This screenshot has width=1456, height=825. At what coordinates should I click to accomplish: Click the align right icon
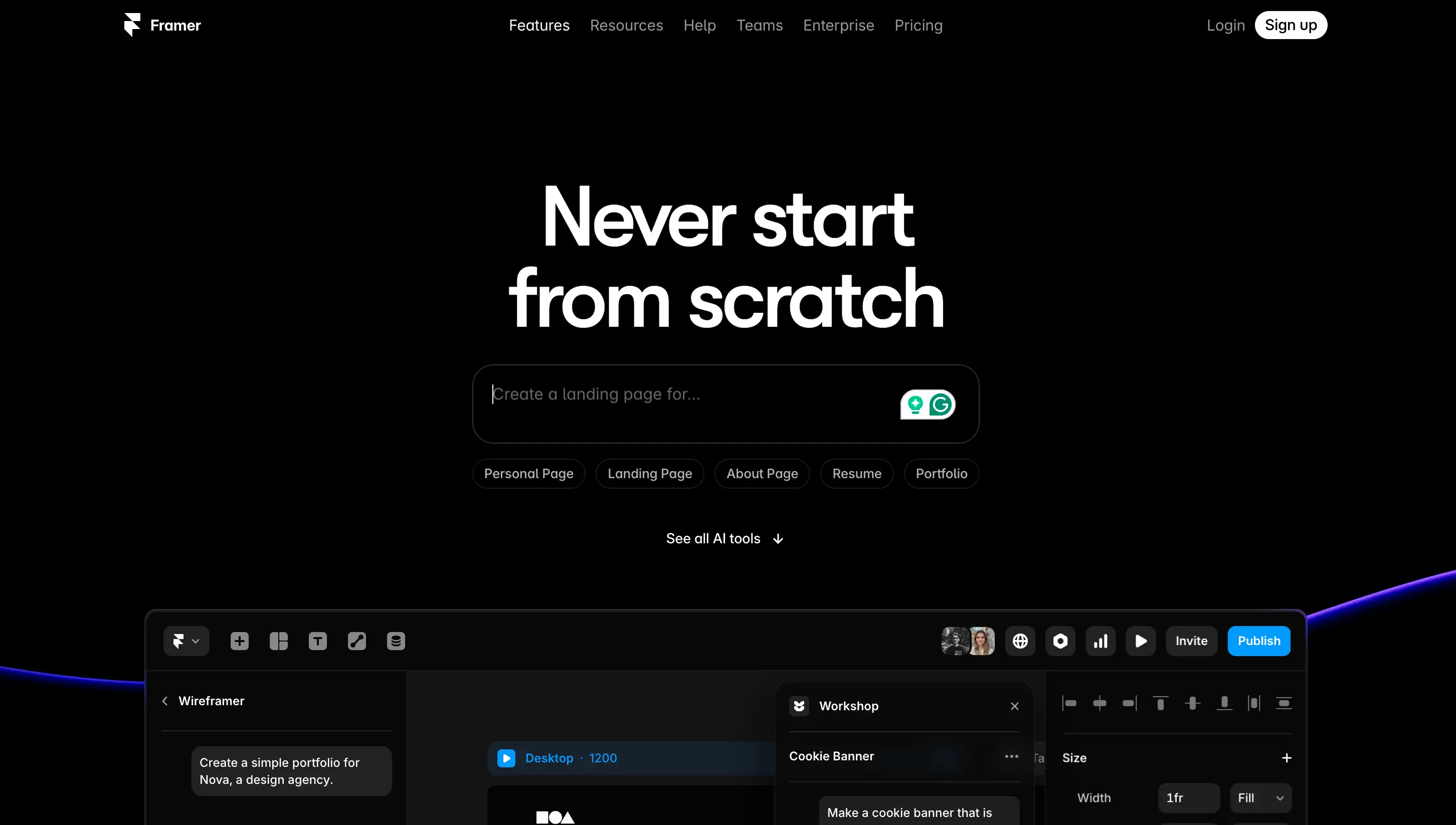[1129, 703]
